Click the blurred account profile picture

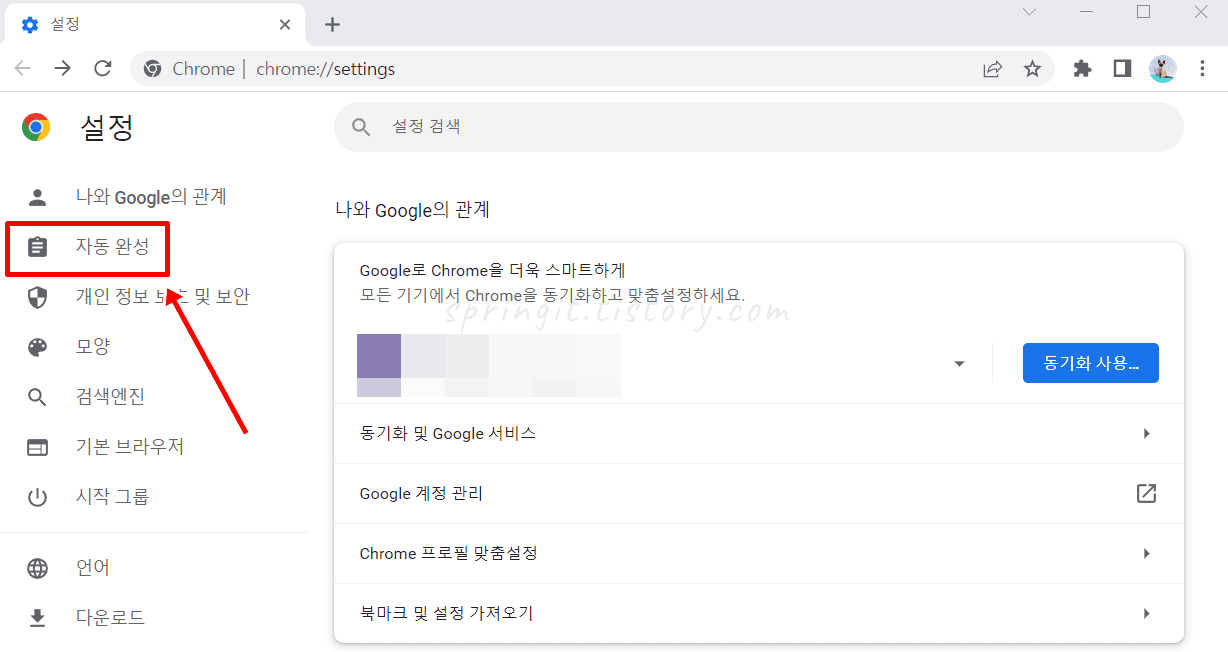379,364
